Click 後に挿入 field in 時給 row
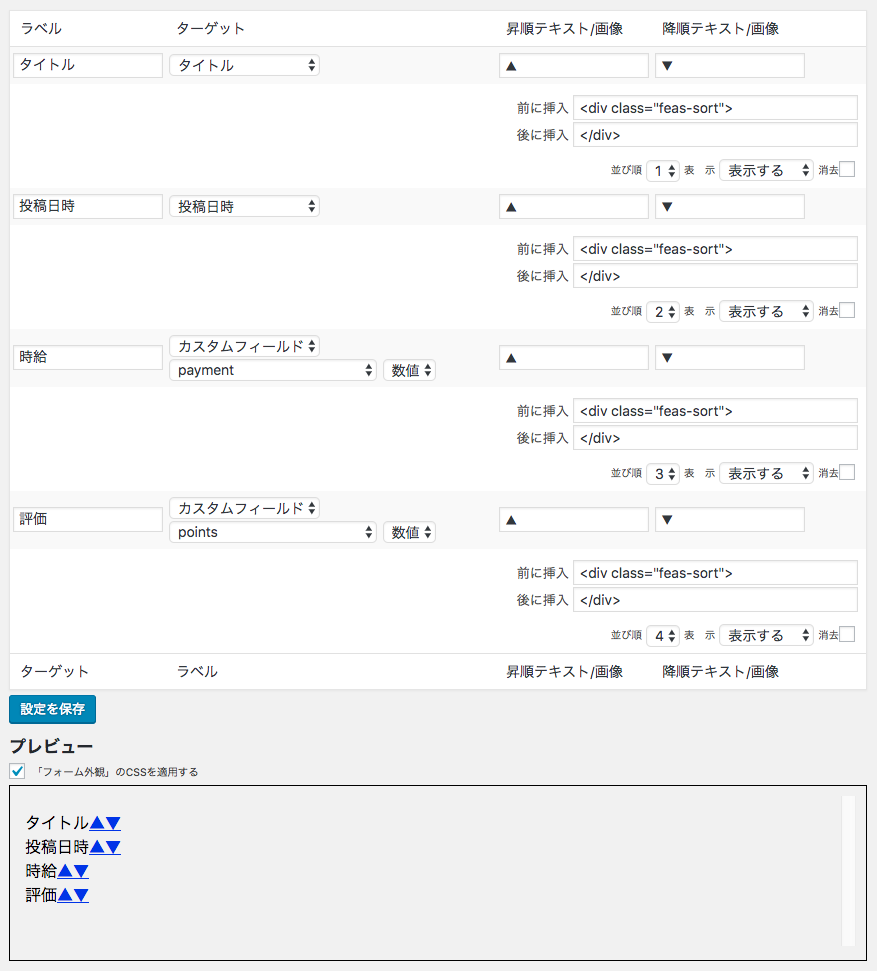The width and height of the screenshot is (877, 971). [x=715, y=438]
